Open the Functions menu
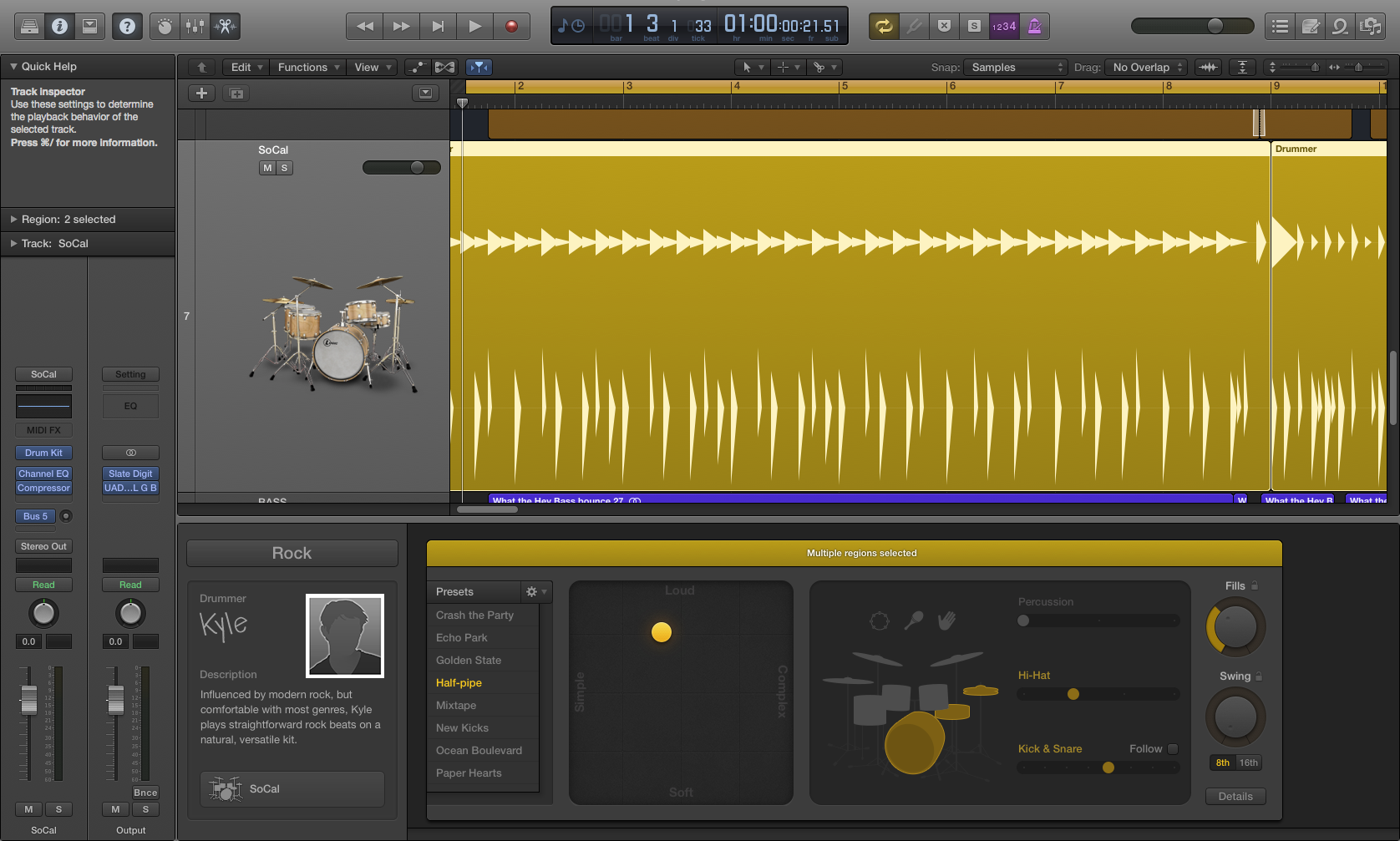 point(307,68)
